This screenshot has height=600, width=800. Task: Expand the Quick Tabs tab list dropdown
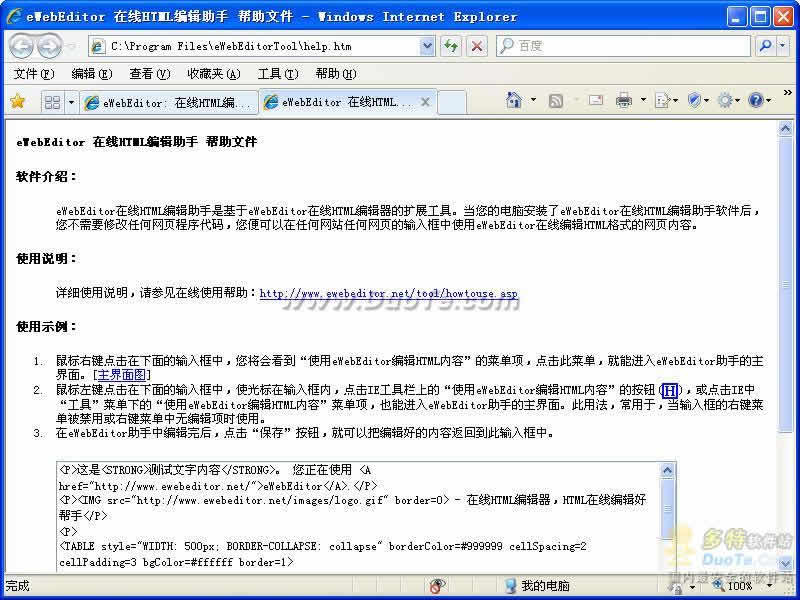click(71, 102)
